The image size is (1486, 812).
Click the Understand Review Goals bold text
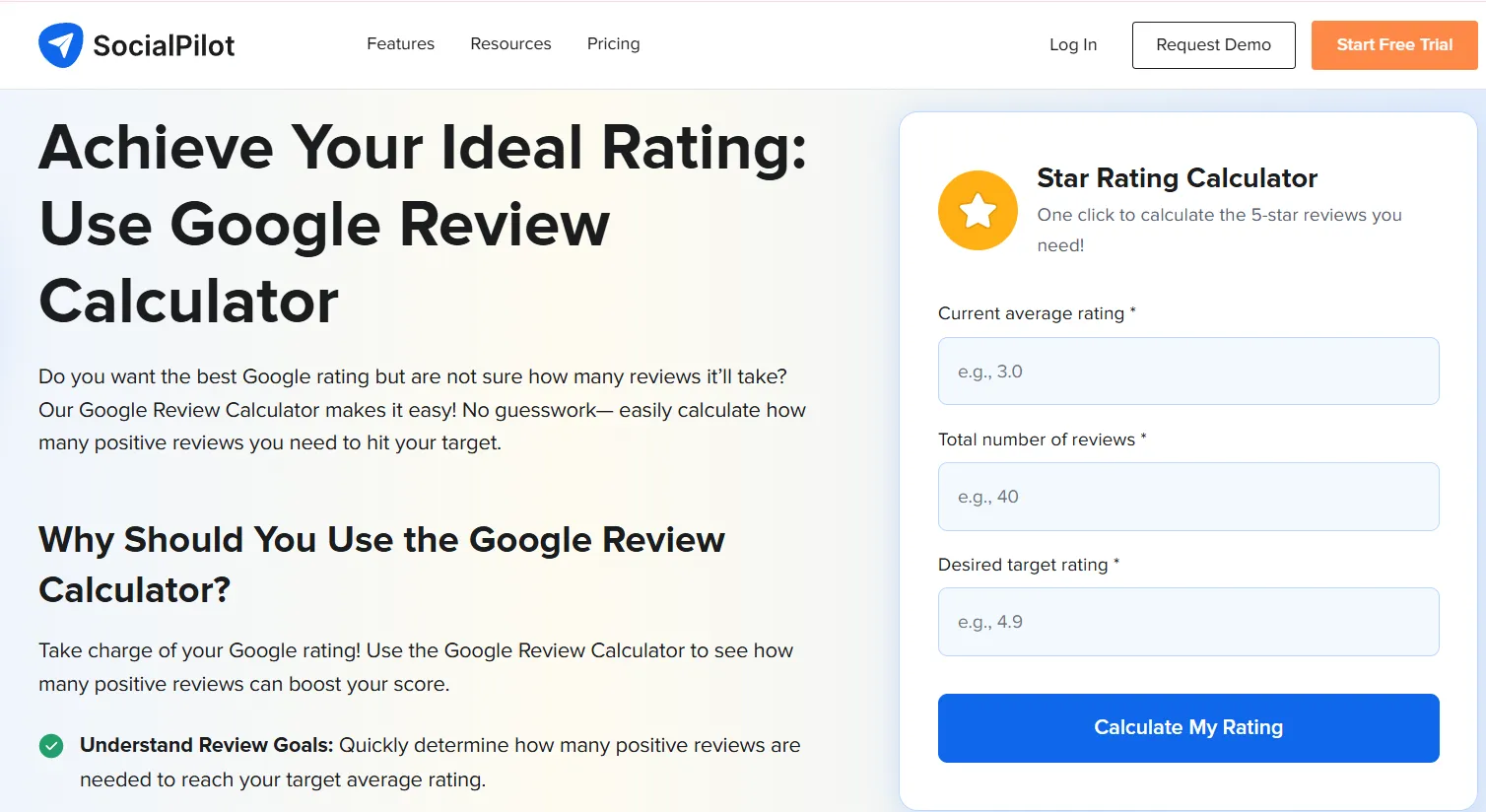click(206, 745)
